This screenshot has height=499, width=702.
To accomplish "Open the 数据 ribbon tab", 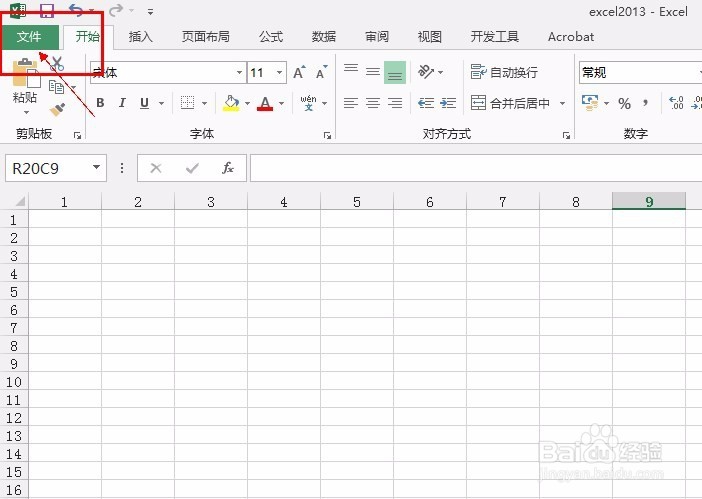I will tap(324, 37).
